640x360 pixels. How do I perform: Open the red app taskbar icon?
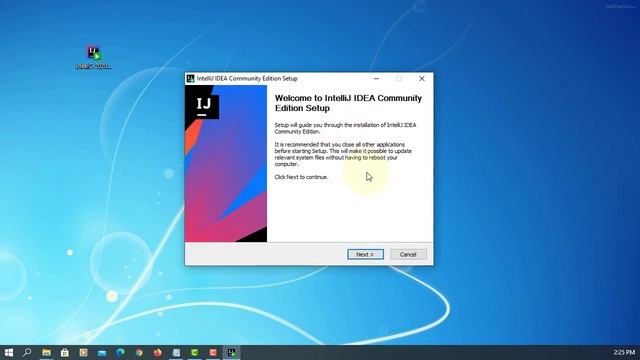click(213, 352)
